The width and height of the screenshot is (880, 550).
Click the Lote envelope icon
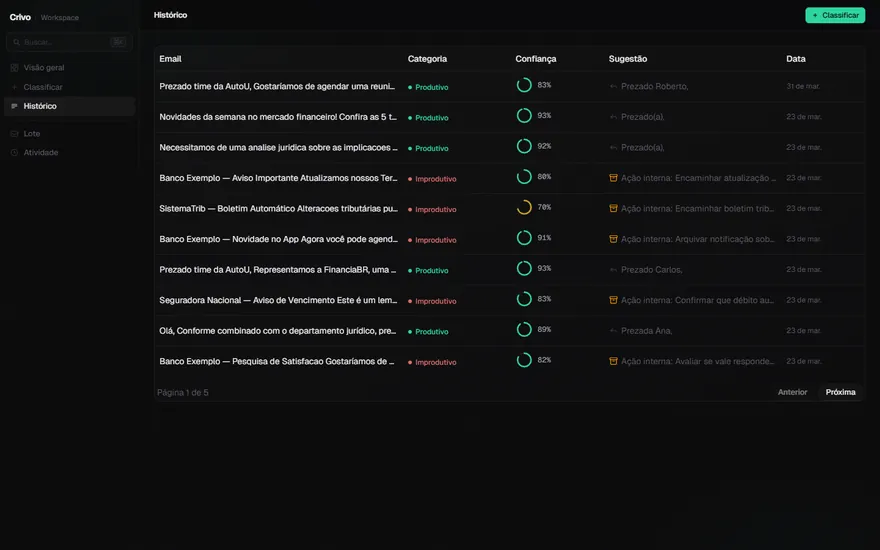(15, 134)
